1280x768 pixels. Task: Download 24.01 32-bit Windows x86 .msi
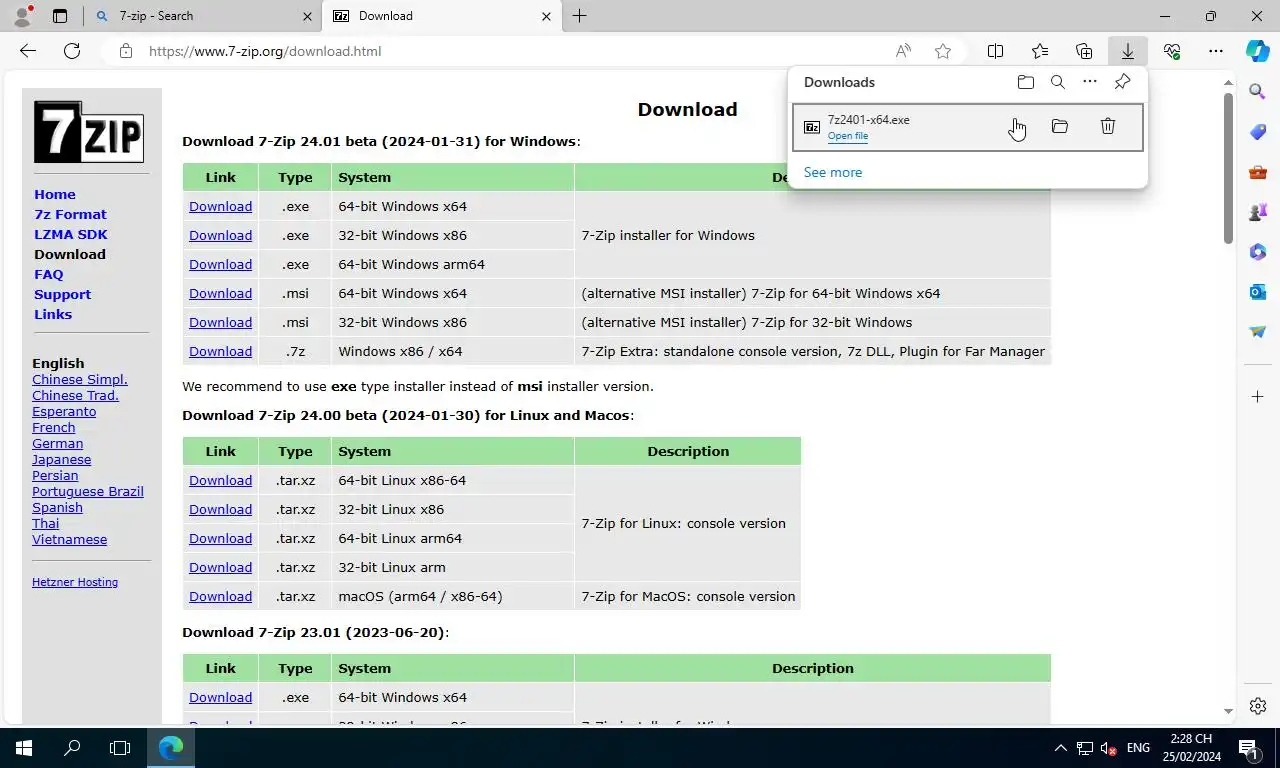pyautogui.click(x=220, y=322)
